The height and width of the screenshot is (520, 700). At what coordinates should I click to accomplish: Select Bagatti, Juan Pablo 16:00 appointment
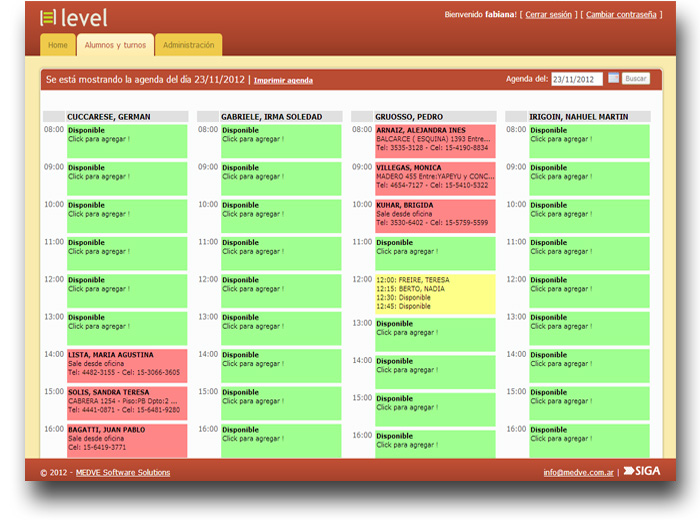click(x=126, y=440)
